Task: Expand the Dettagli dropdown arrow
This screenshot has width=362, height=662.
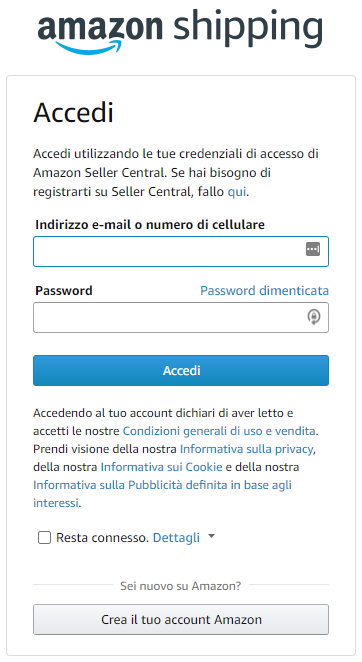Action: pos(211,536)
